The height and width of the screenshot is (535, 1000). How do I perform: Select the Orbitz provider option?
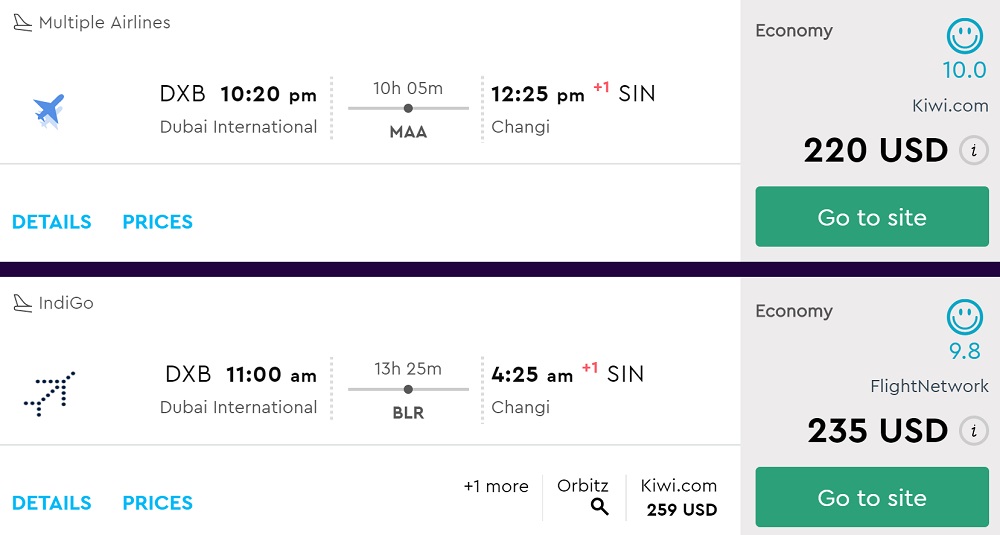[583, 487]
